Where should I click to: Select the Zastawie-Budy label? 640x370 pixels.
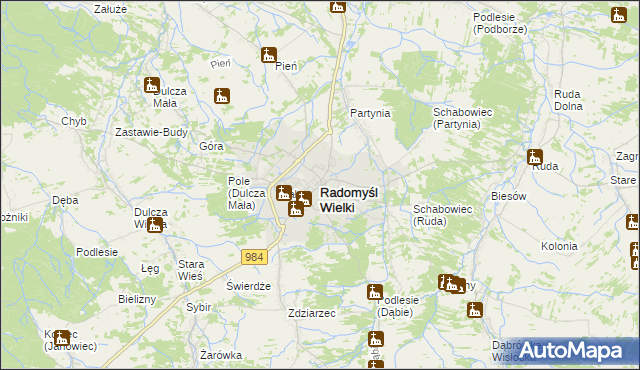point(151,133)
